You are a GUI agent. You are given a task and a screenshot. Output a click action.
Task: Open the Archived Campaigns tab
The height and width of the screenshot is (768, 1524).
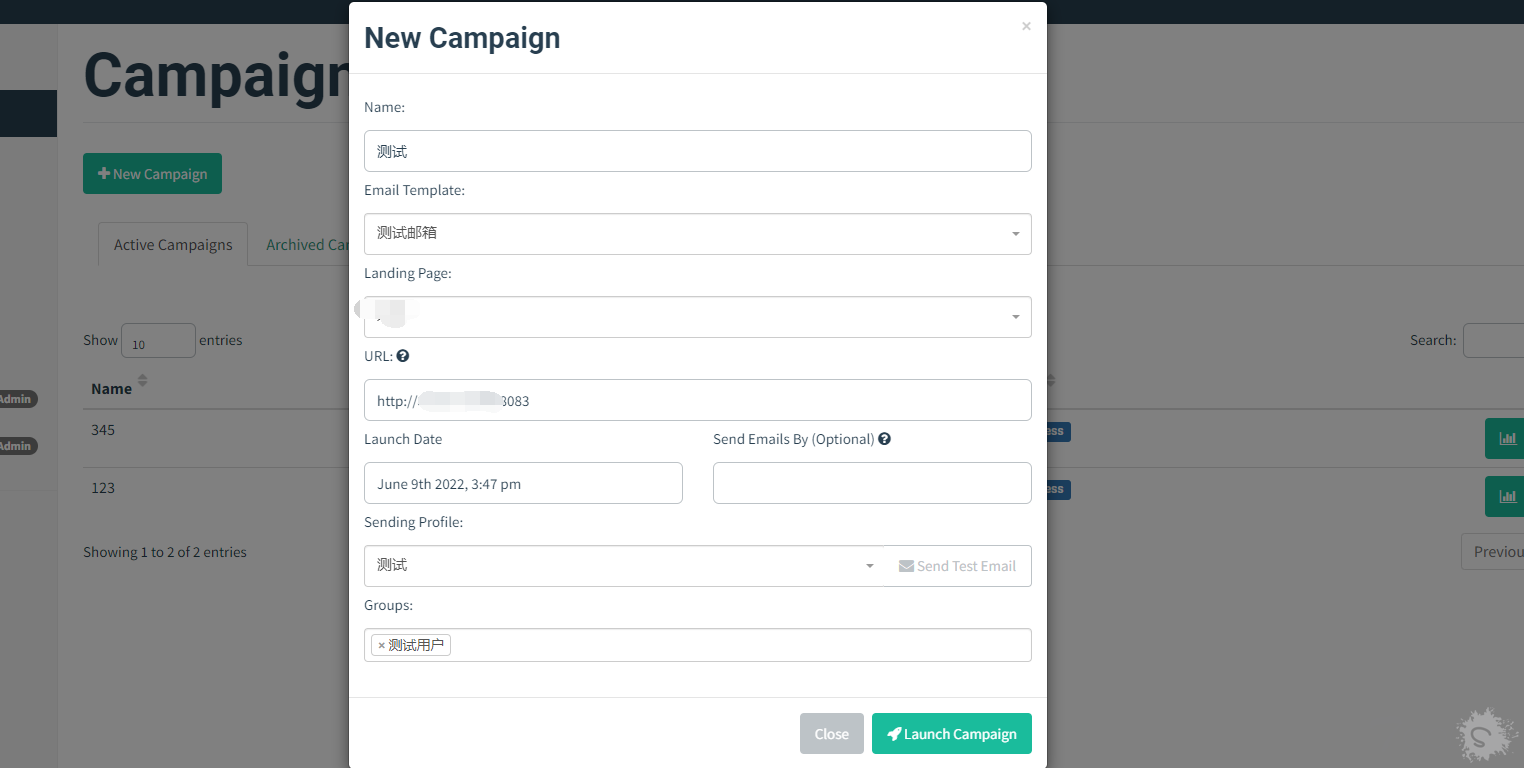point(306,245)
